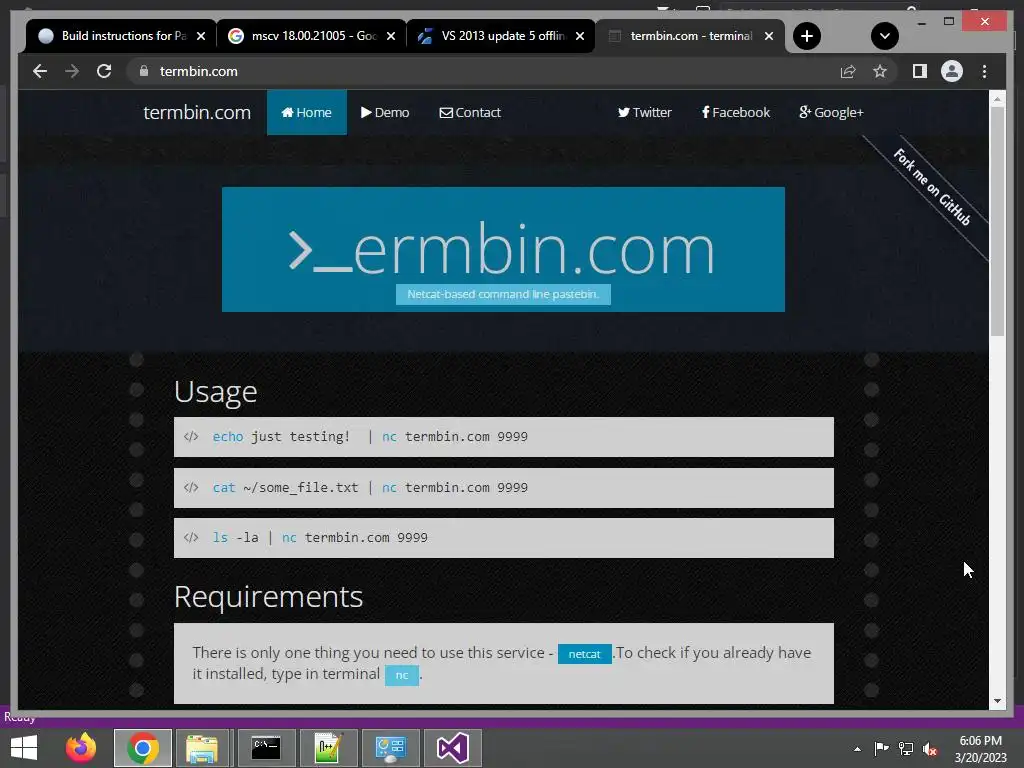The height and width of the screenshot is (768, 1024).
Task: Click the netcat badge
Action: pos(584,654)
